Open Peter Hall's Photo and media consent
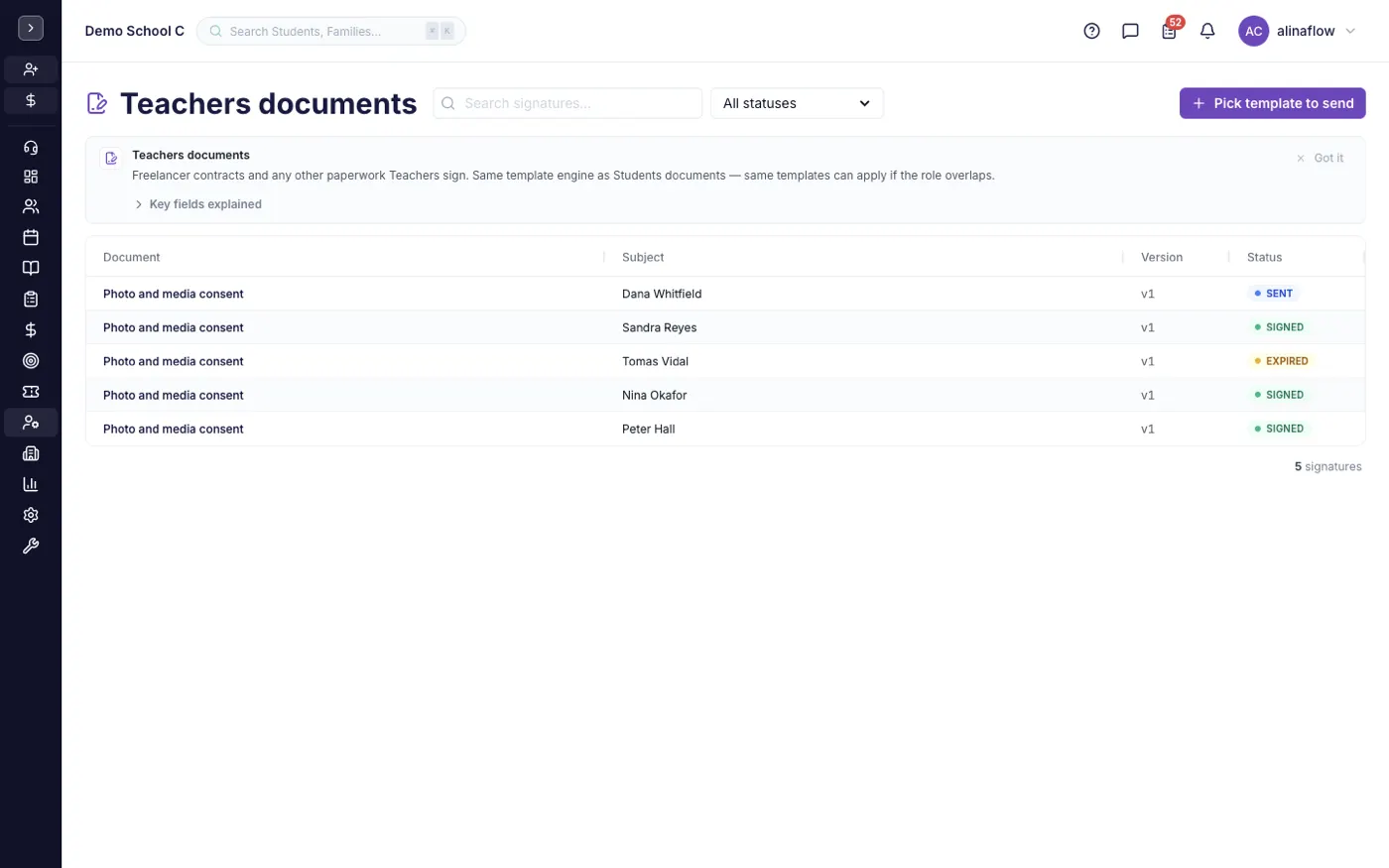Screen dimensions: 1389x868 pos(174,429)
